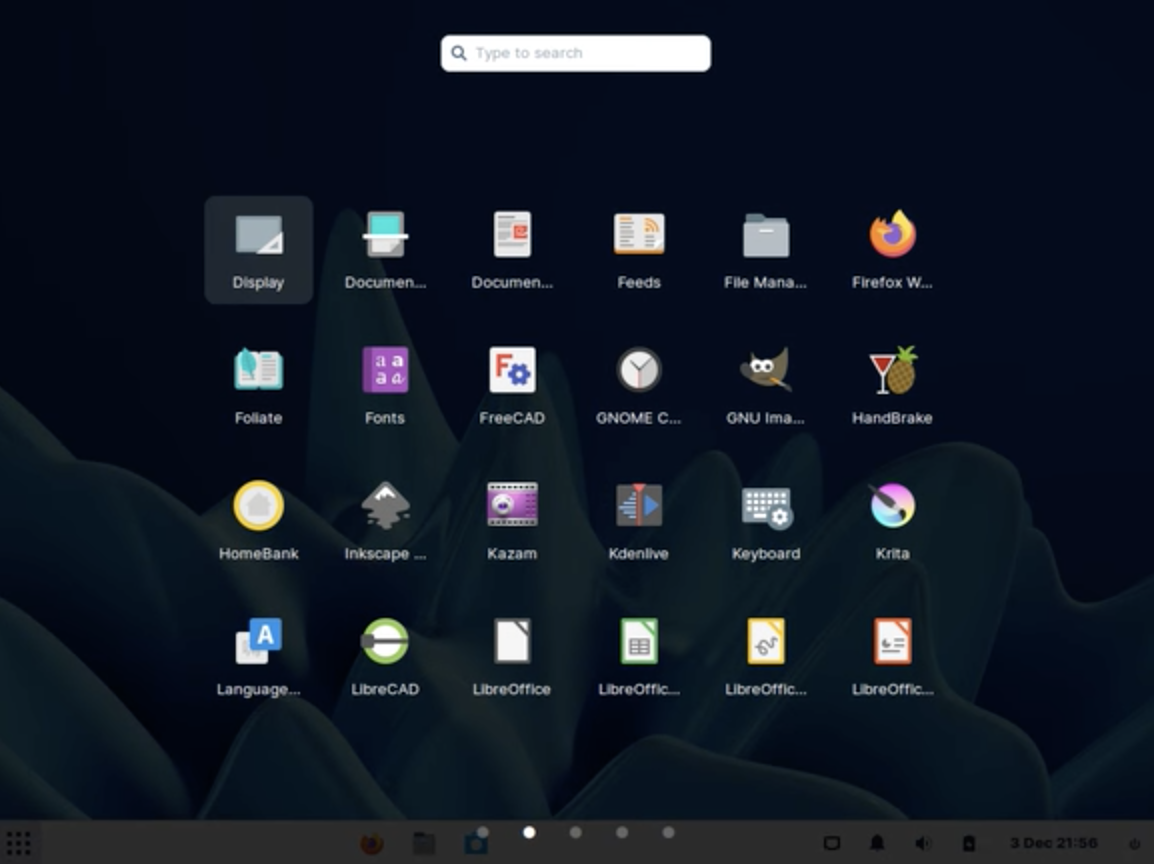Open the folder icon in the taskbar
This screenshot has width=1154, height=864.
[x=424, y=843]
